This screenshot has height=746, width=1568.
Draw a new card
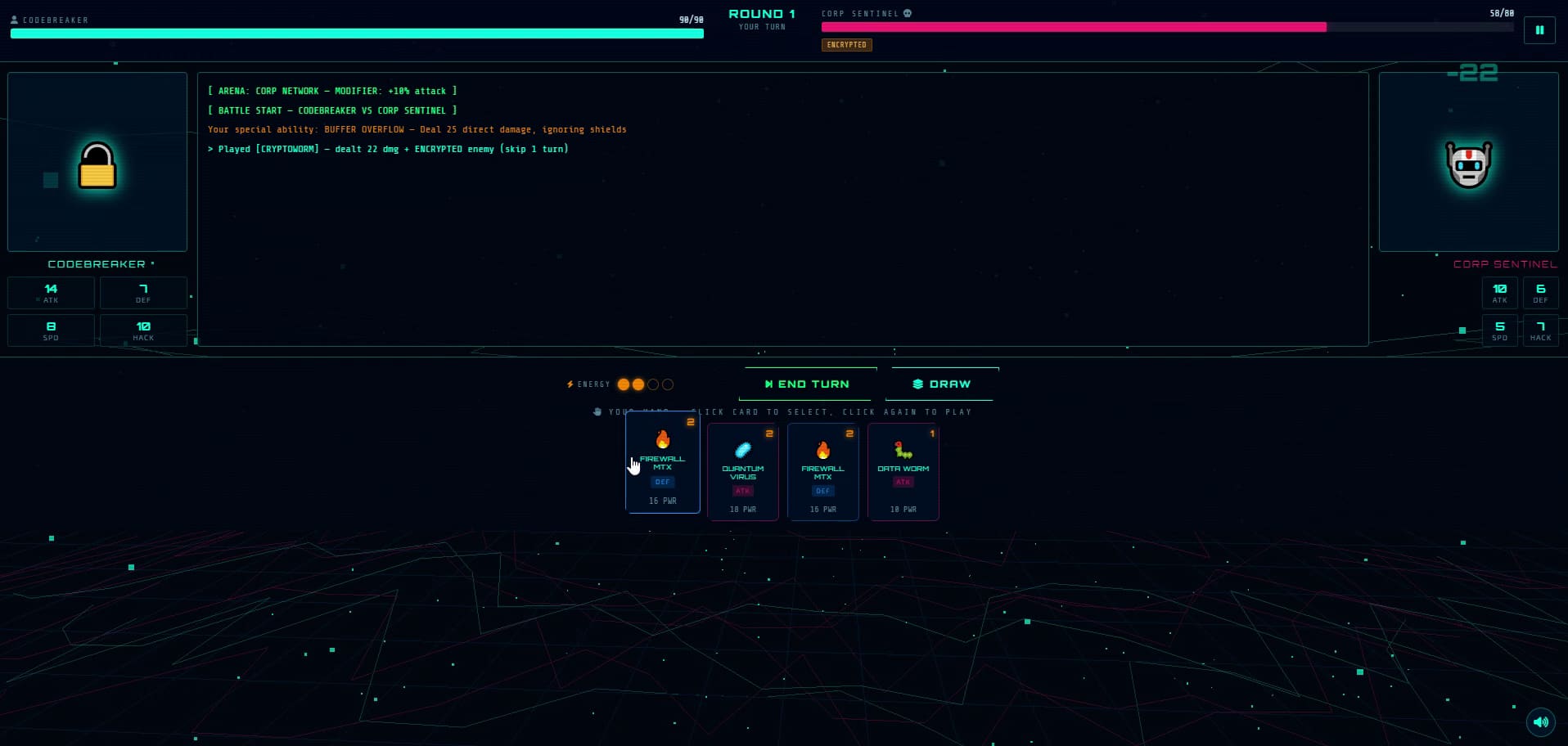[940, 384]
